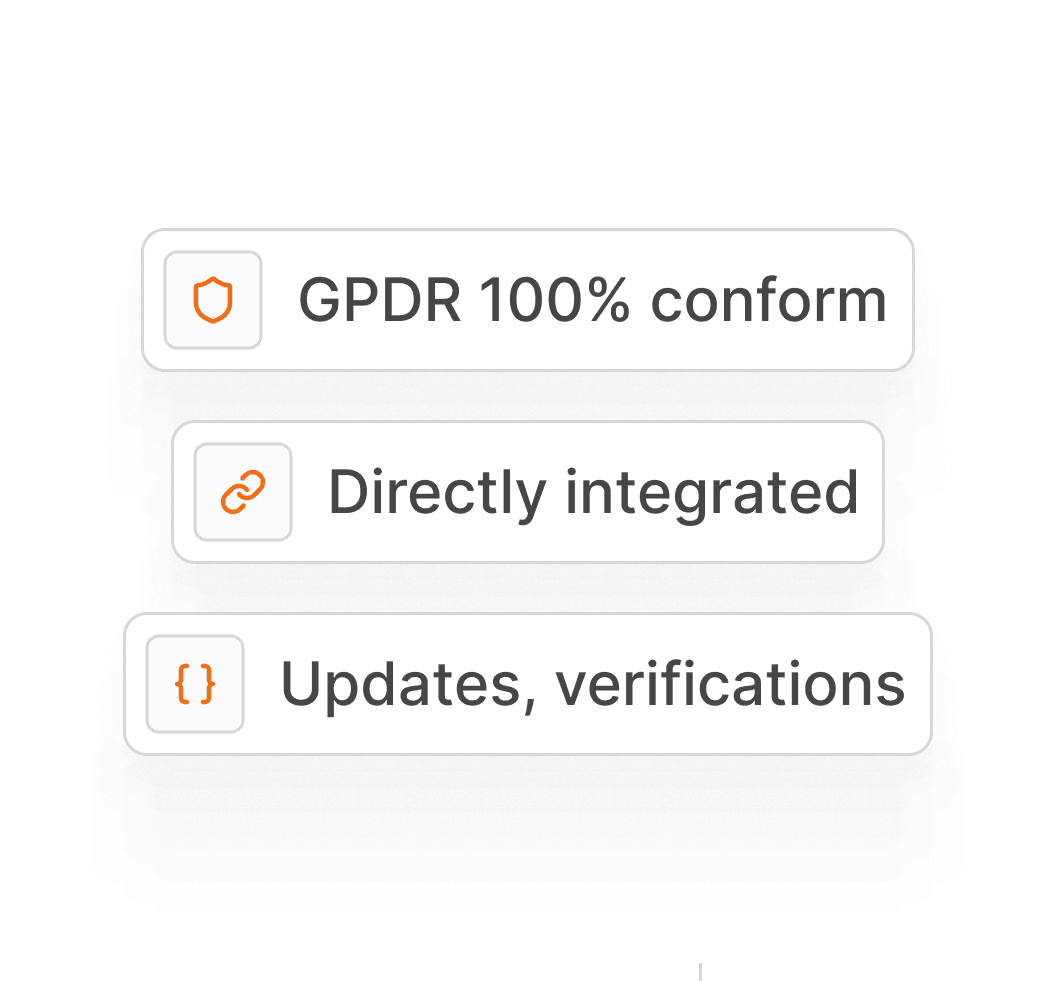Click the comma after Updates
This screenshot has width=1053, height=981.
tap(530, 704)
